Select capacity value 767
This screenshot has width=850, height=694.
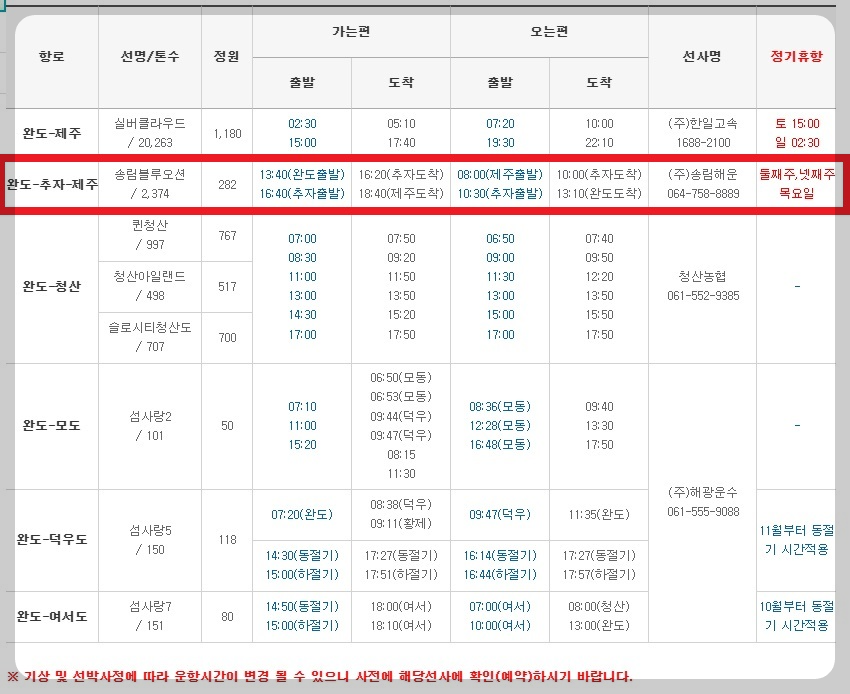[227, 235]
